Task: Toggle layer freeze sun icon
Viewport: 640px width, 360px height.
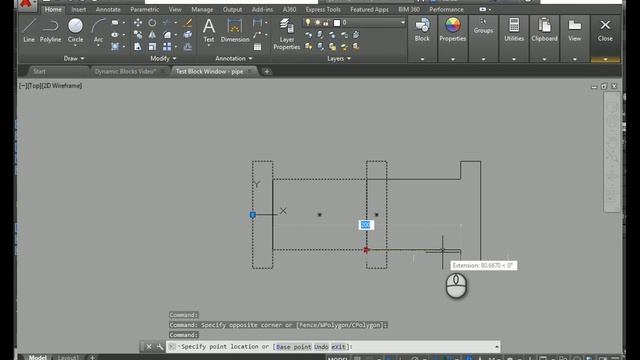Action: (x=318, y=22)
